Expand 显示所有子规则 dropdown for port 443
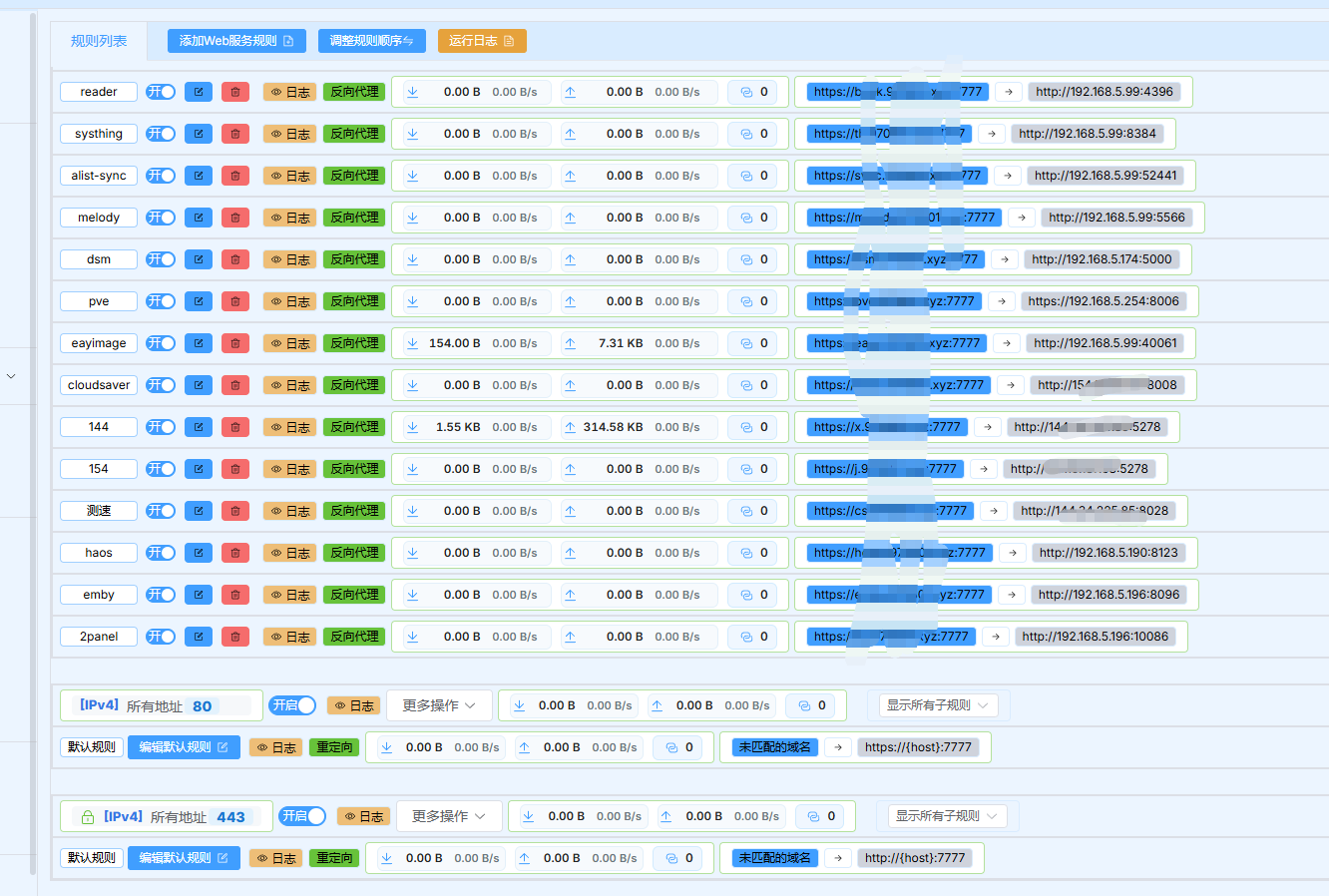 (x=947, y=816)
